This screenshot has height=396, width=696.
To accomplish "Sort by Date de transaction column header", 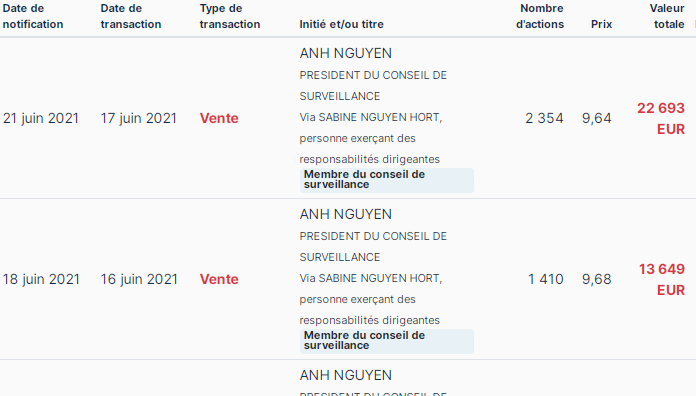I will pos(131,16).
